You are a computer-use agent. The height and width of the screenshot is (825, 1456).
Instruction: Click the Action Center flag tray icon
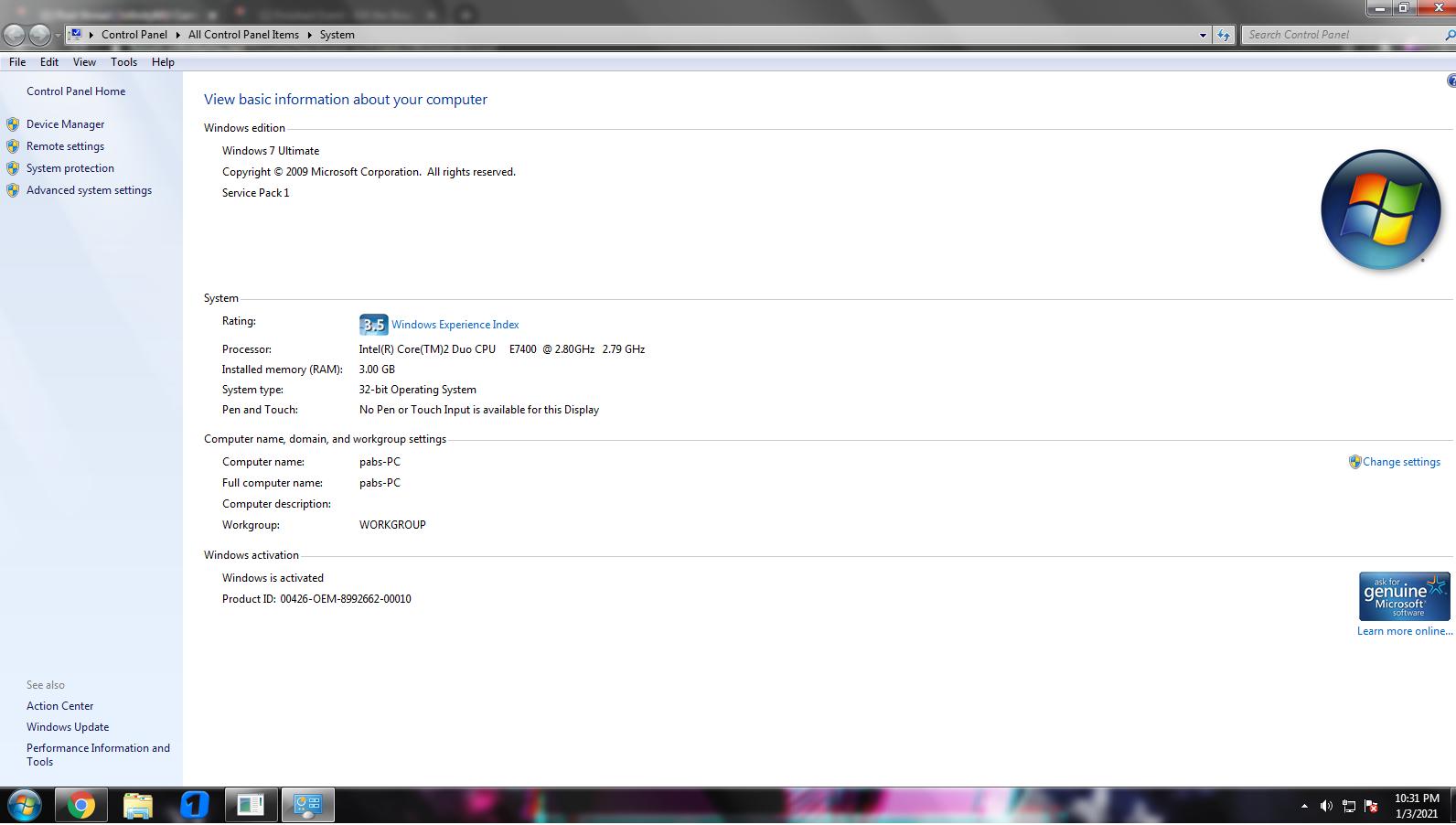coord(1371,806)
